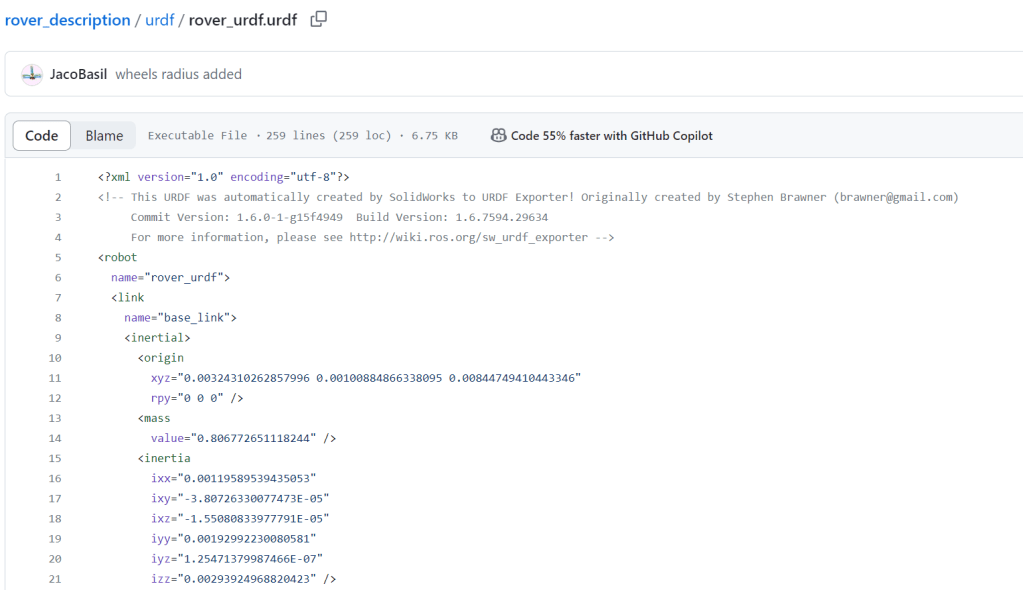Open the rover_description breadcrumb link
1023x590 pixels.
[67, 20]
